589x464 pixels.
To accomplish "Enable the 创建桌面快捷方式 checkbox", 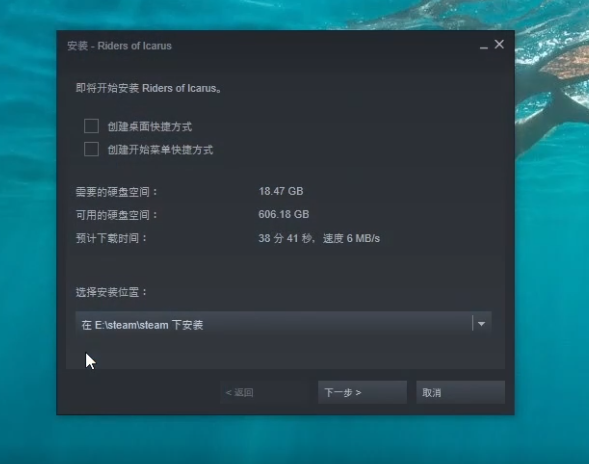I will [x=91, y=126].
